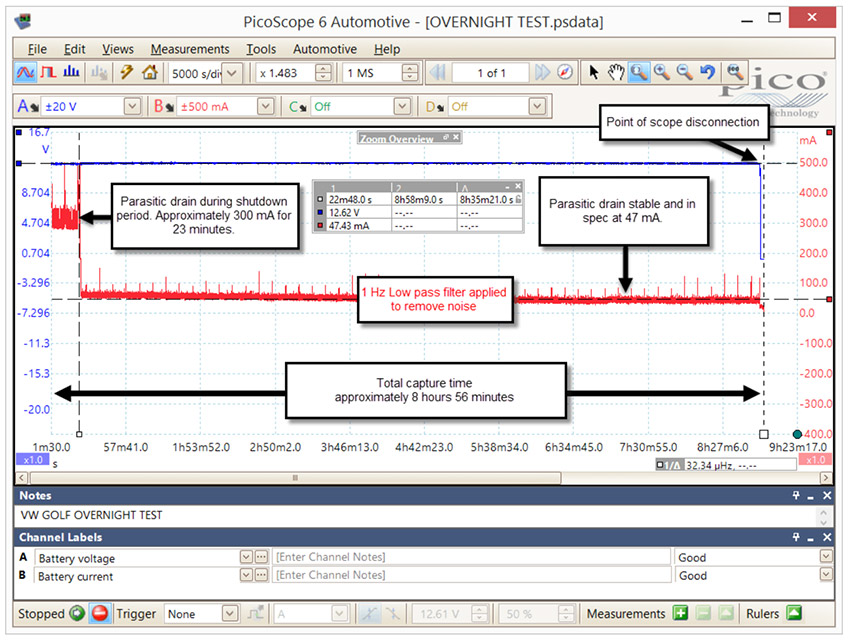Go to previous buffer waveform
The width and height of the screenshot is (850, 641).
tap(437, 73)
